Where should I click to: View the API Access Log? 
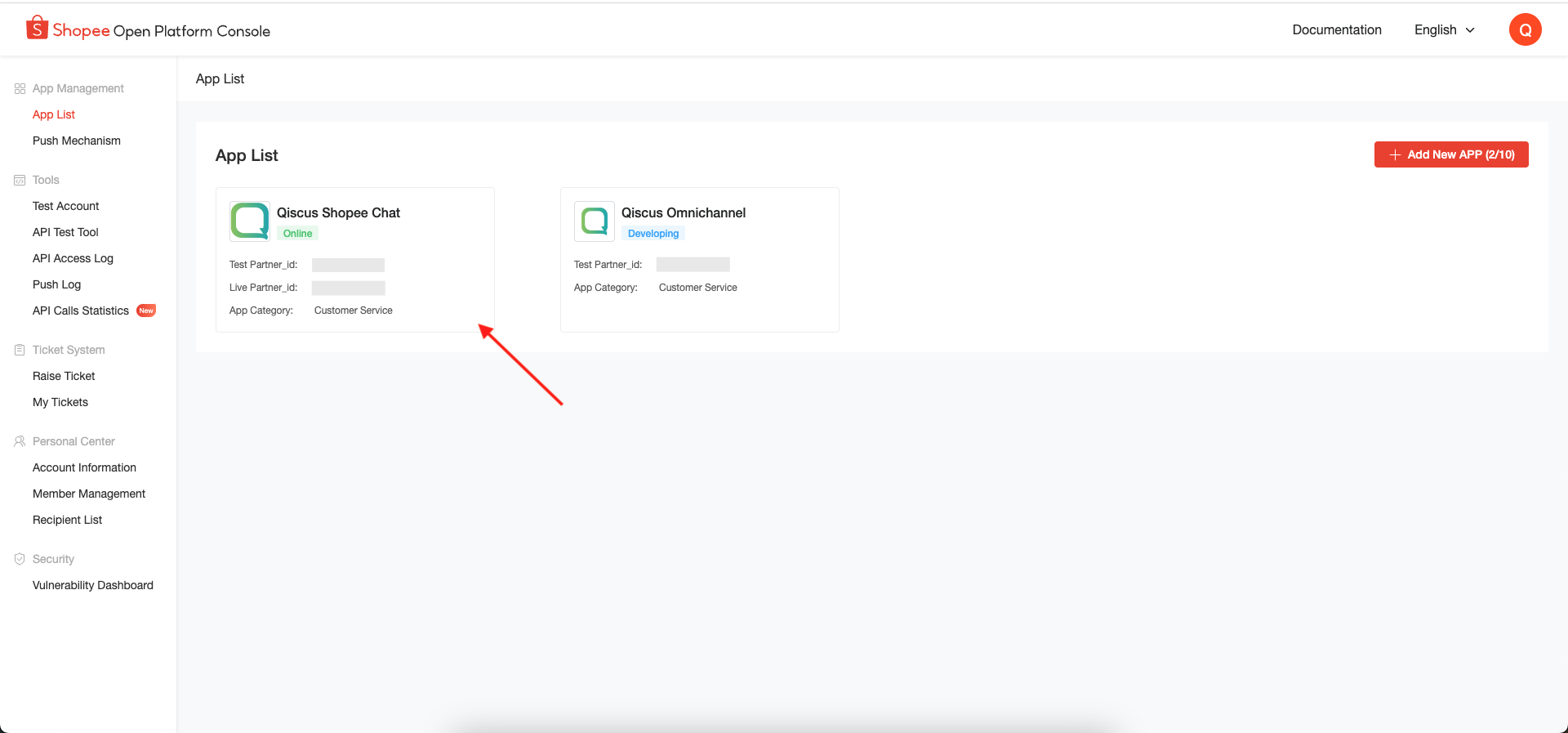point(73,258)
